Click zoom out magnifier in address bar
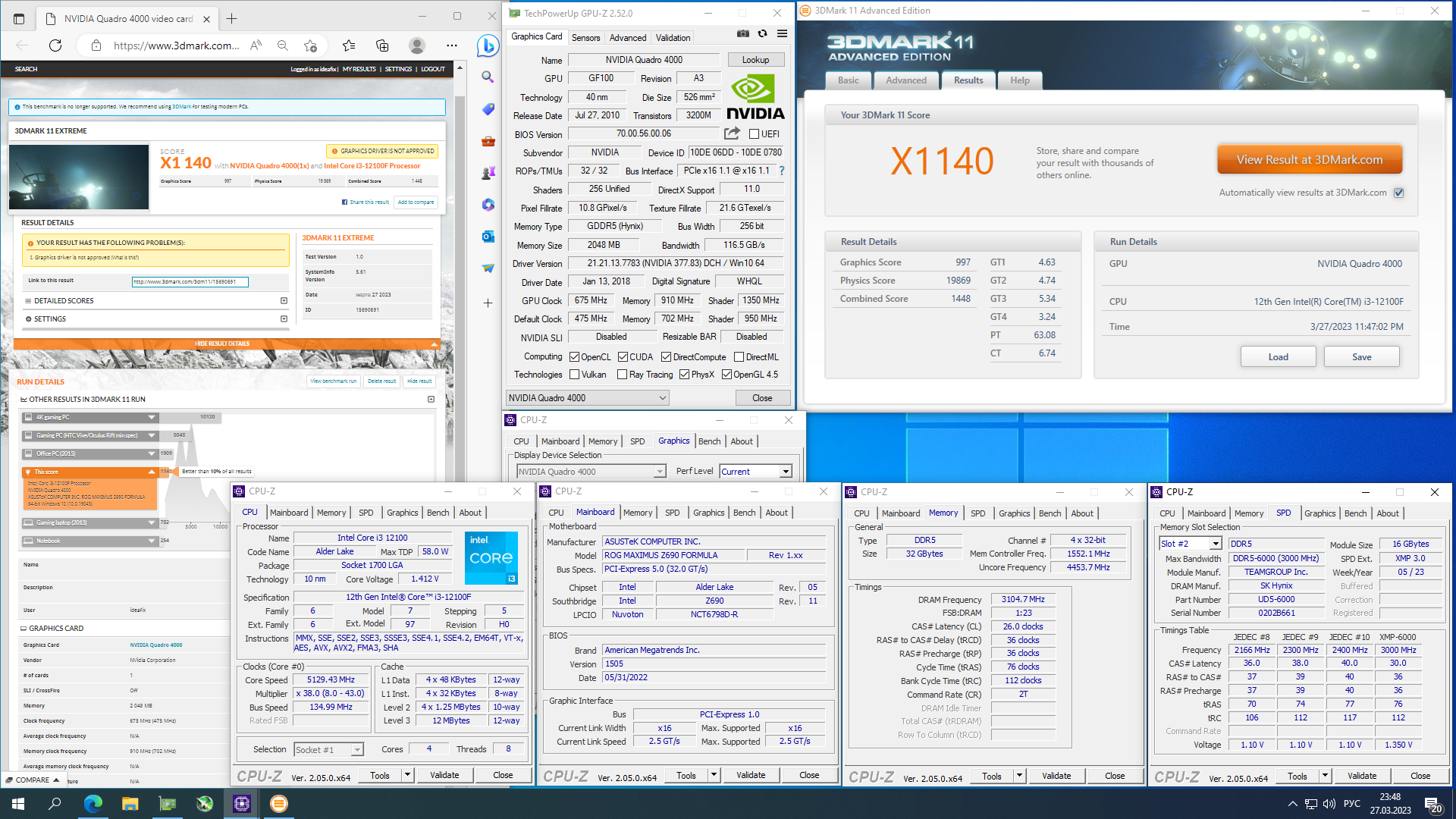The image size is (1456, 819). pyautogui.click(x=283, y=45)
